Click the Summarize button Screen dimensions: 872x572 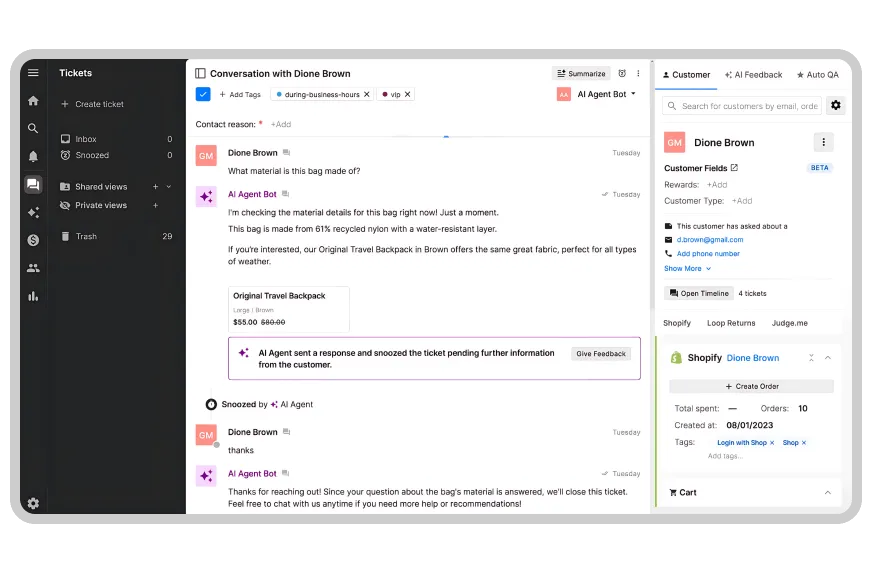click(581, 73)
